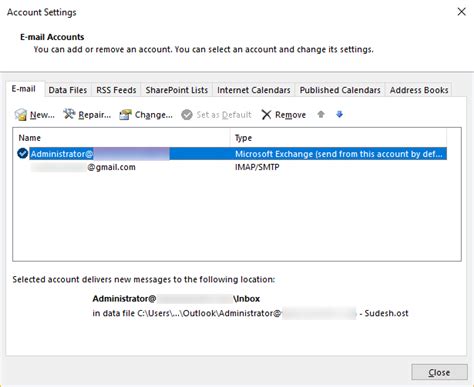Click the Repair tools icon
Screen dimensions: 474x387
(69, 114)
